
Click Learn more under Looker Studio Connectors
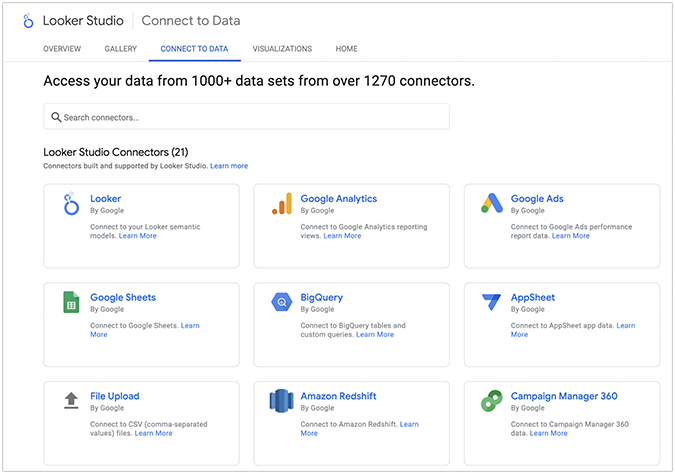[x=229, y=166]
